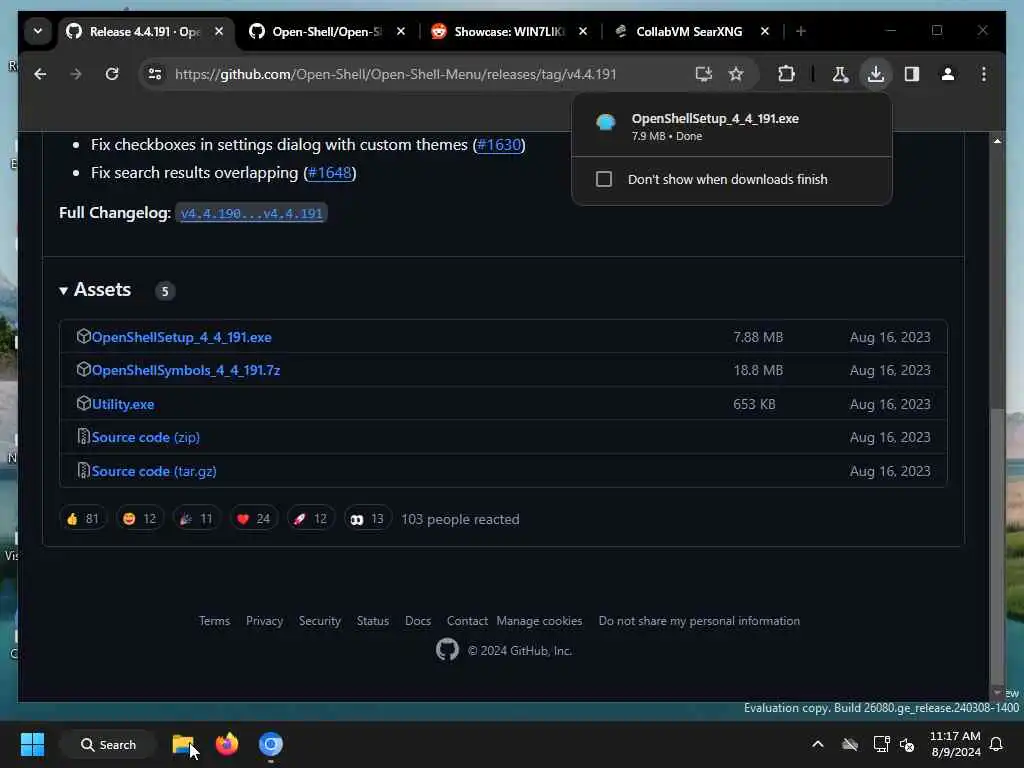Close the Release 4.4.191 tab
1024x768 pixels.
tap(219, 31)
